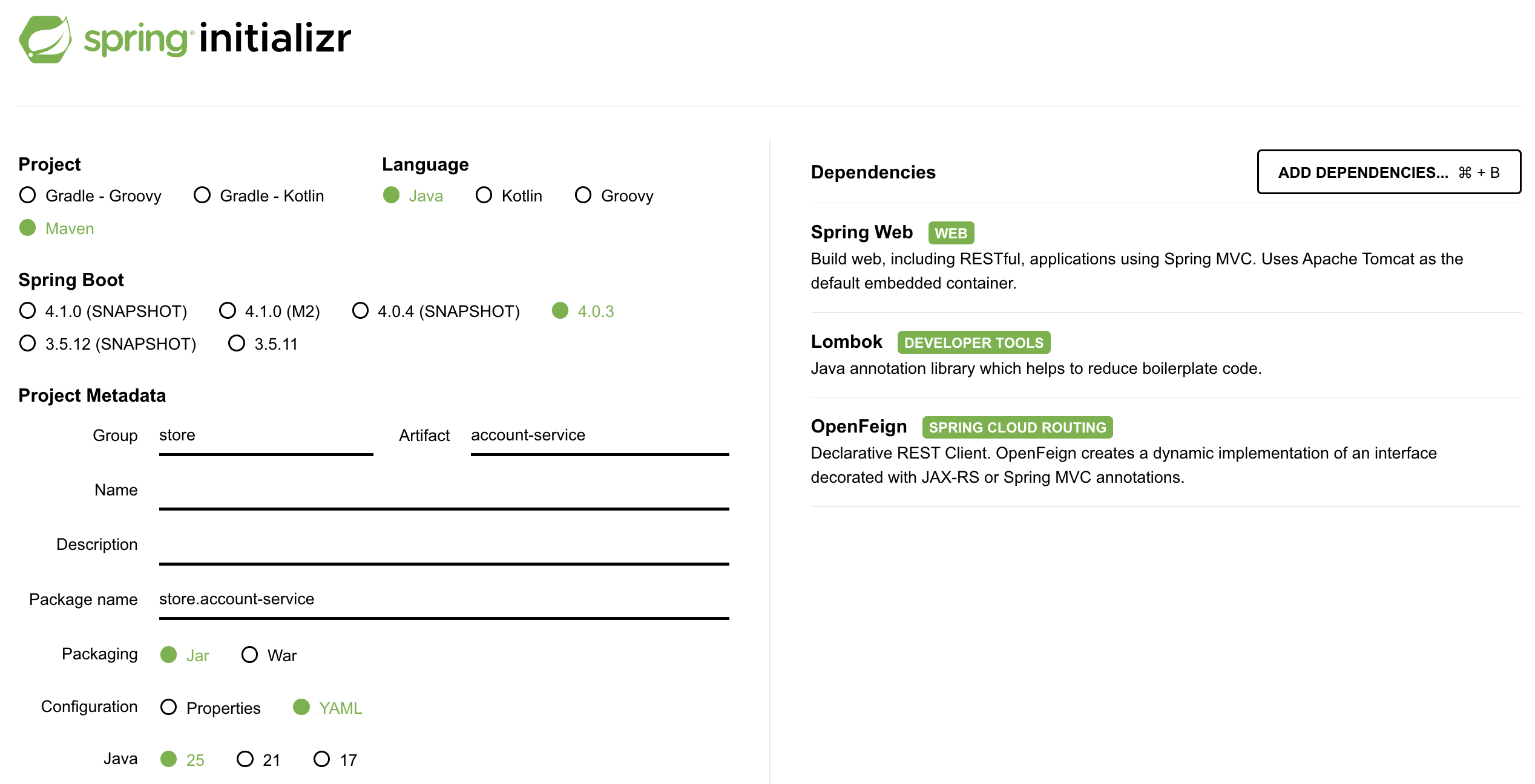Select Spring Boot 4.1.0 (M2) version

click(228, 311)
